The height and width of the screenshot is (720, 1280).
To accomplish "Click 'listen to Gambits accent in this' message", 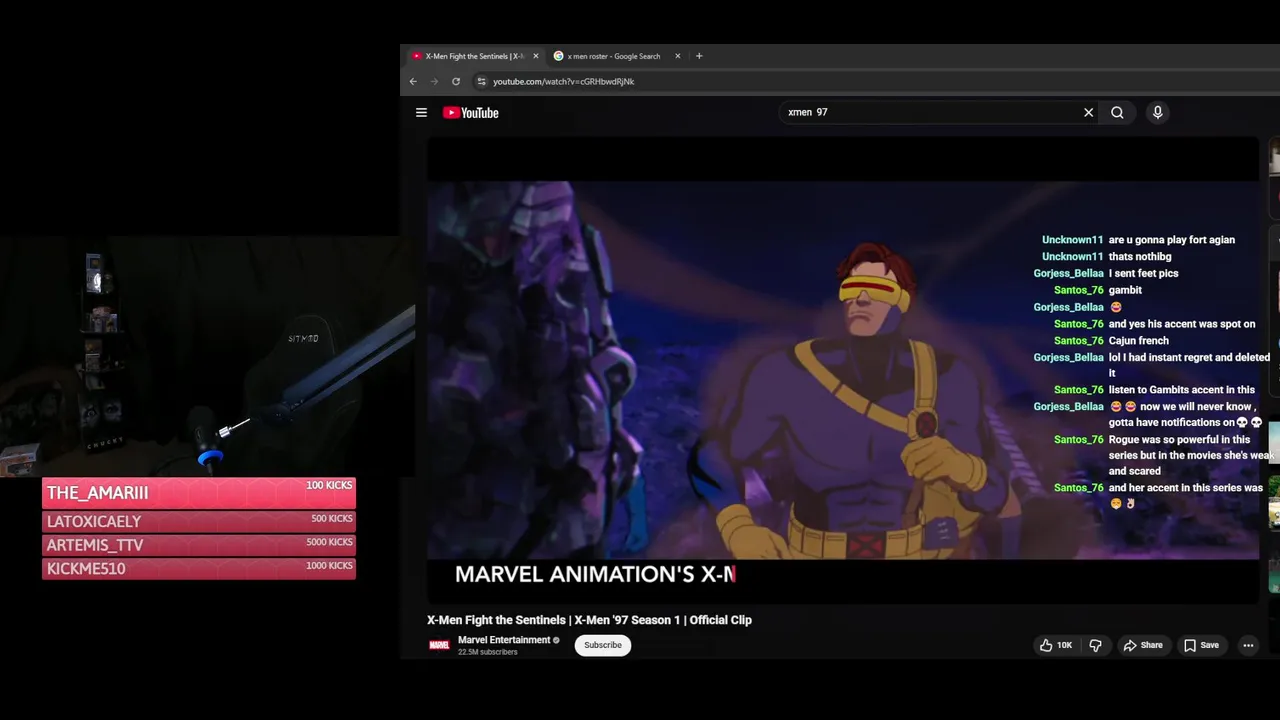I will click(1181, 390).
